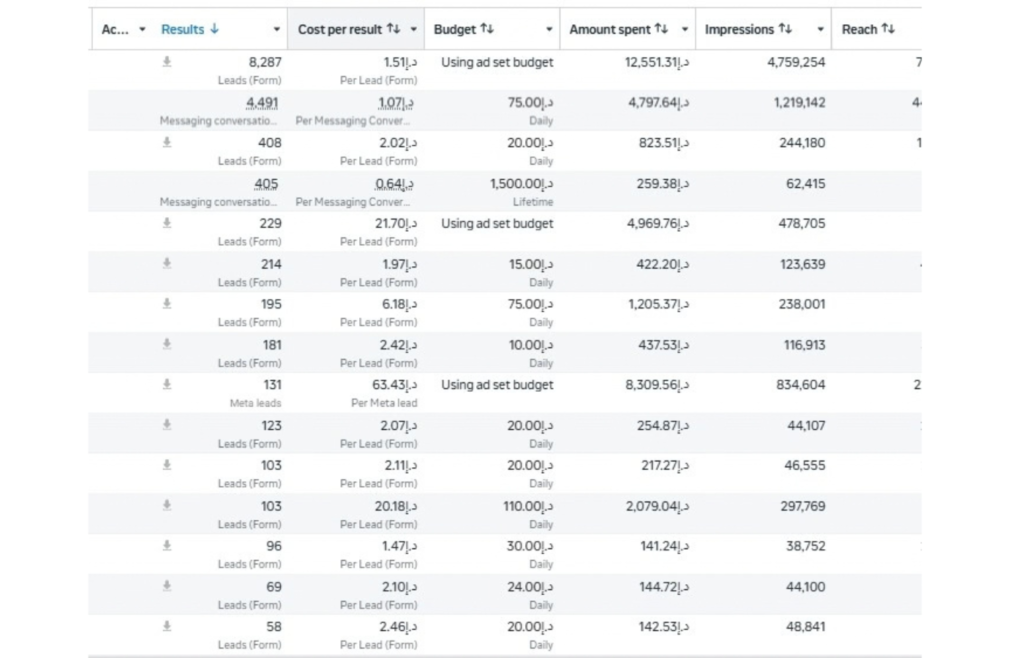Click the 4,491 messaging conversations result
1024x658 pixels.
[262, 102]
